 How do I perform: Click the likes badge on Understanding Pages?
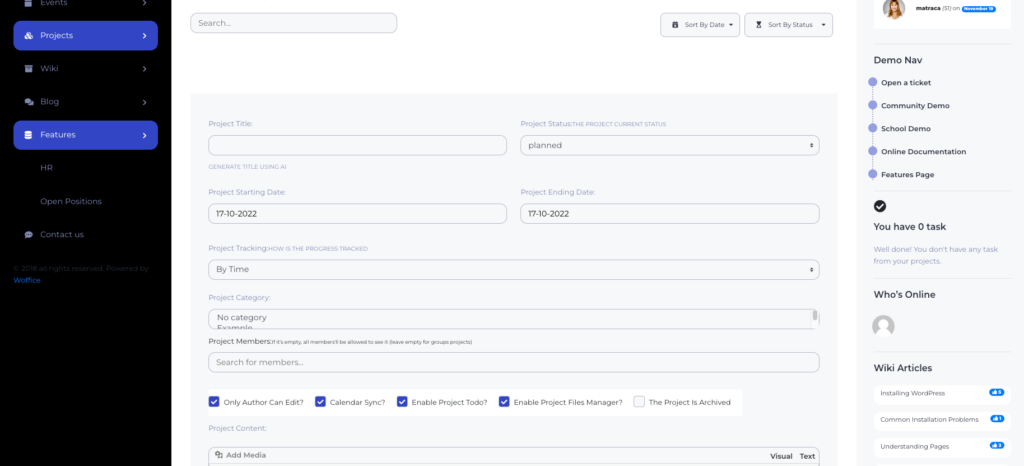(x=996, y=446)
